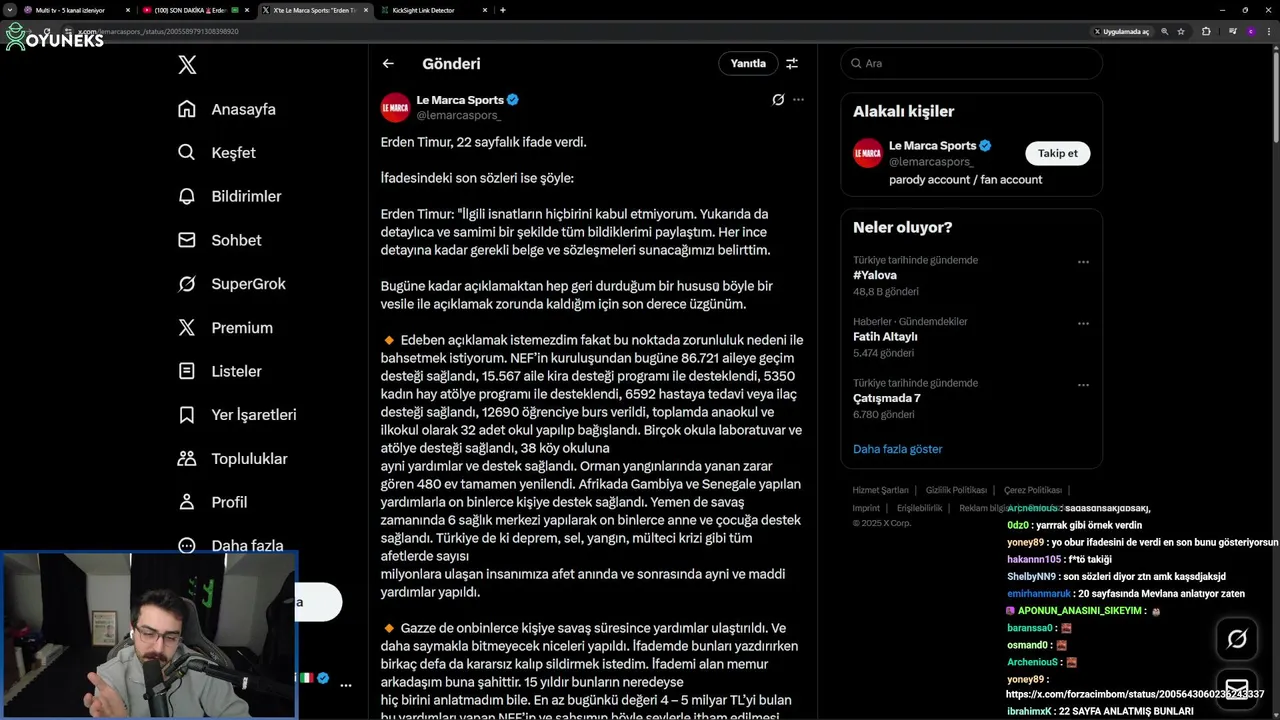Open the X logo home icon
Viewport: 1280px width, 720px height.
coord(187,65)
